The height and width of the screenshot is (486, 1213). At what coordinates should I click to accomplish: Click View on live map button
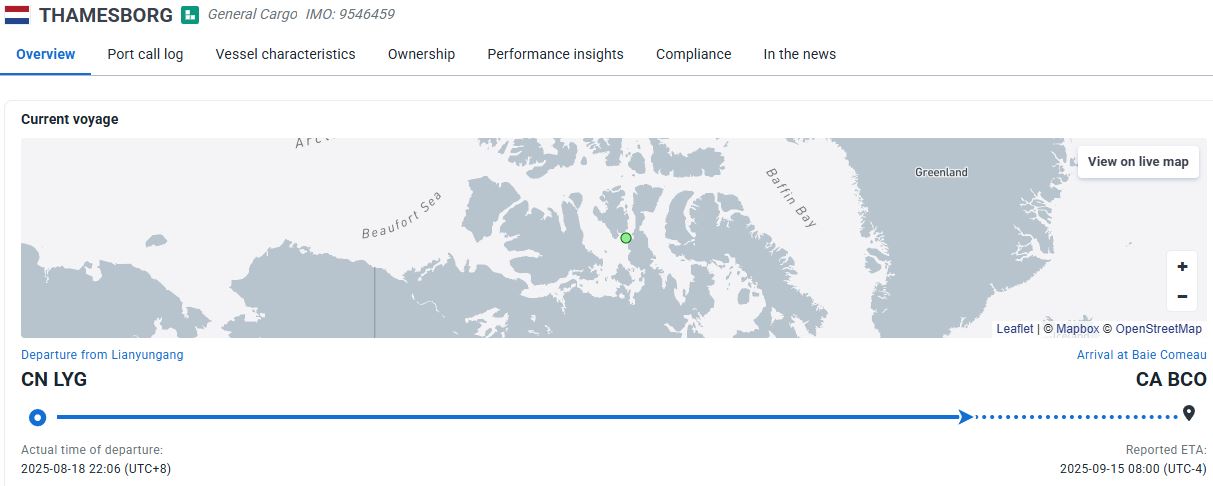[1138, 161]
